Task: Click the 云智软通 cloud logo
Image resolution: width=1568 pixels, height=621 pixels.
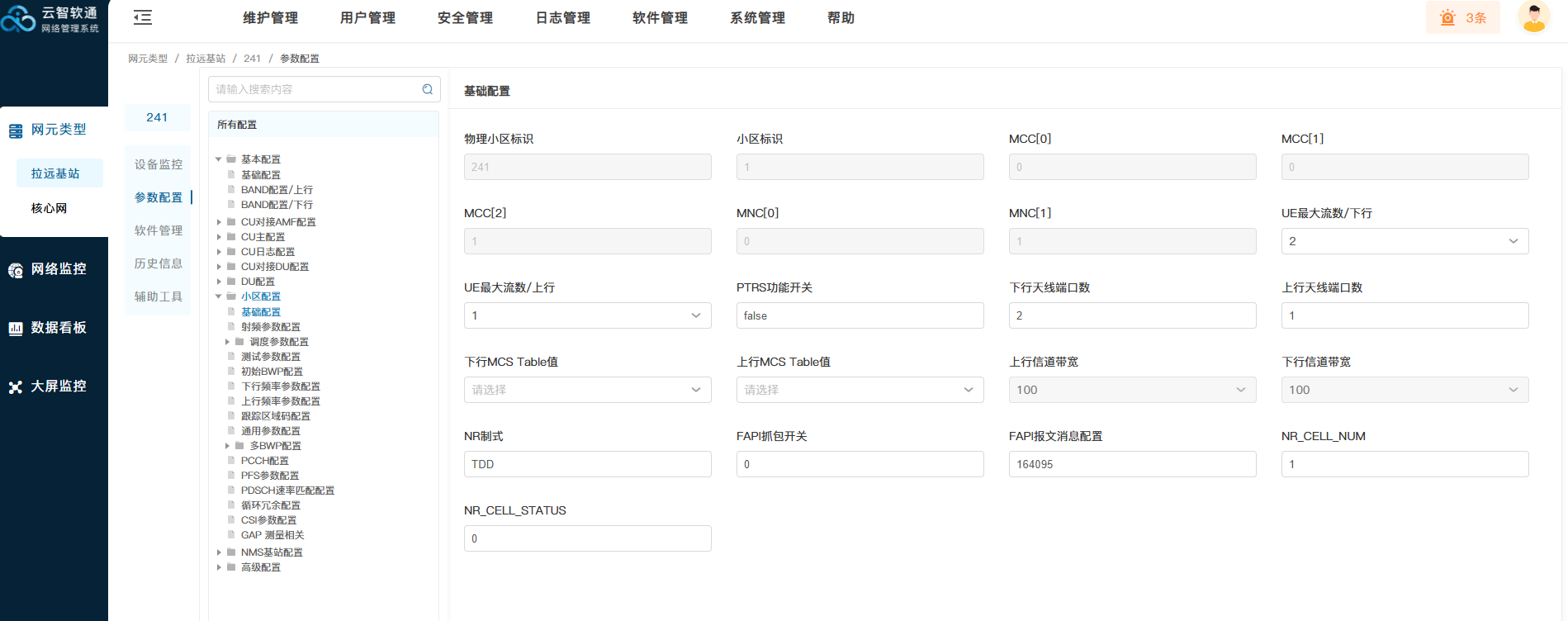Action: tap(18, 18)
